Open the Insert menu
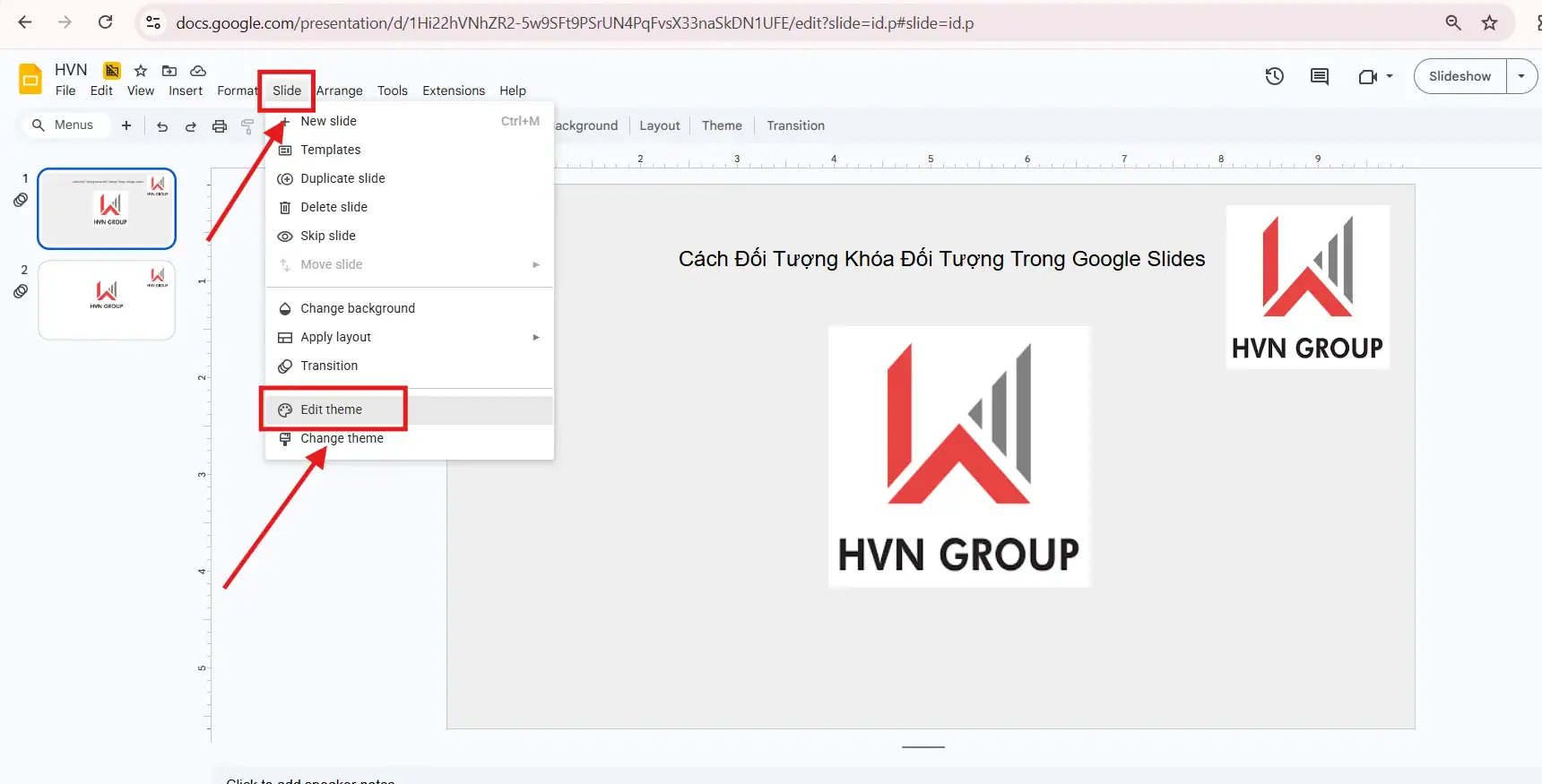Viewport: 1542px width, 784px height. (x=186, y=90)
